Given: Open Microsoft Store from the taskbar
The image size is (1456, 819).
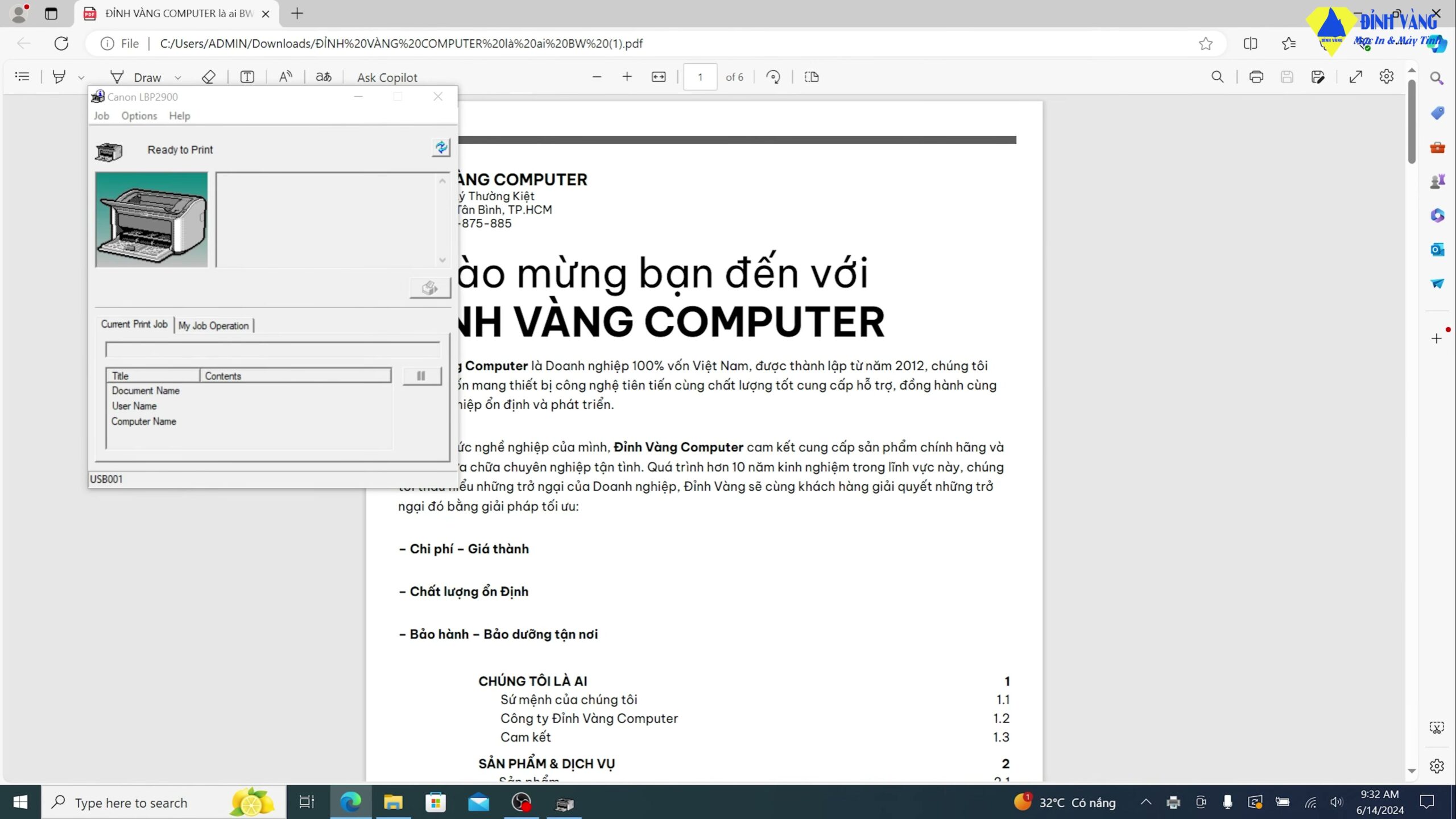Looking at the screenshot, I should click(x=436, y=803).
